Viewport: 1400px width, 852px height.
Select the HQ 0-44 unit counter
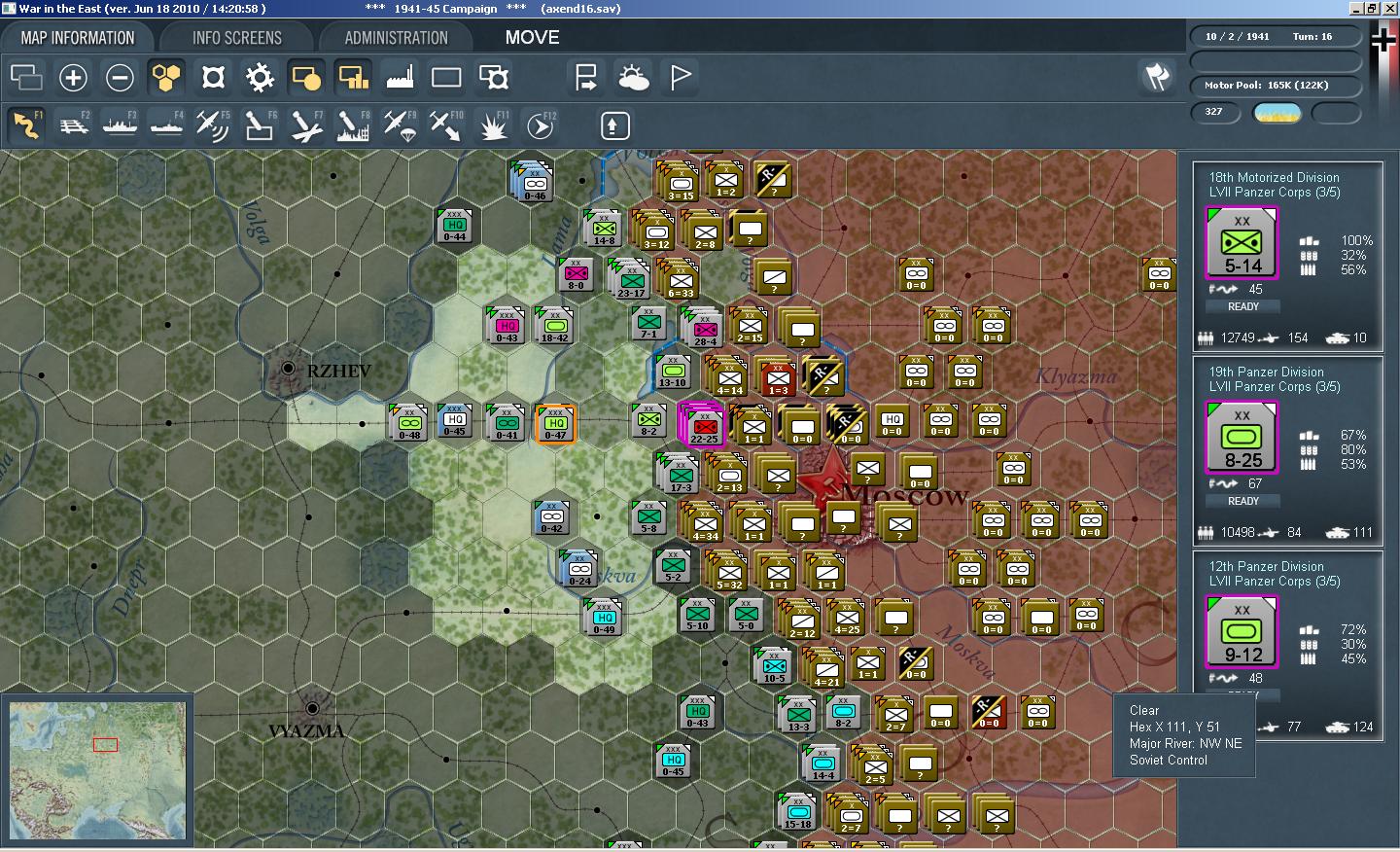point(455,226)
